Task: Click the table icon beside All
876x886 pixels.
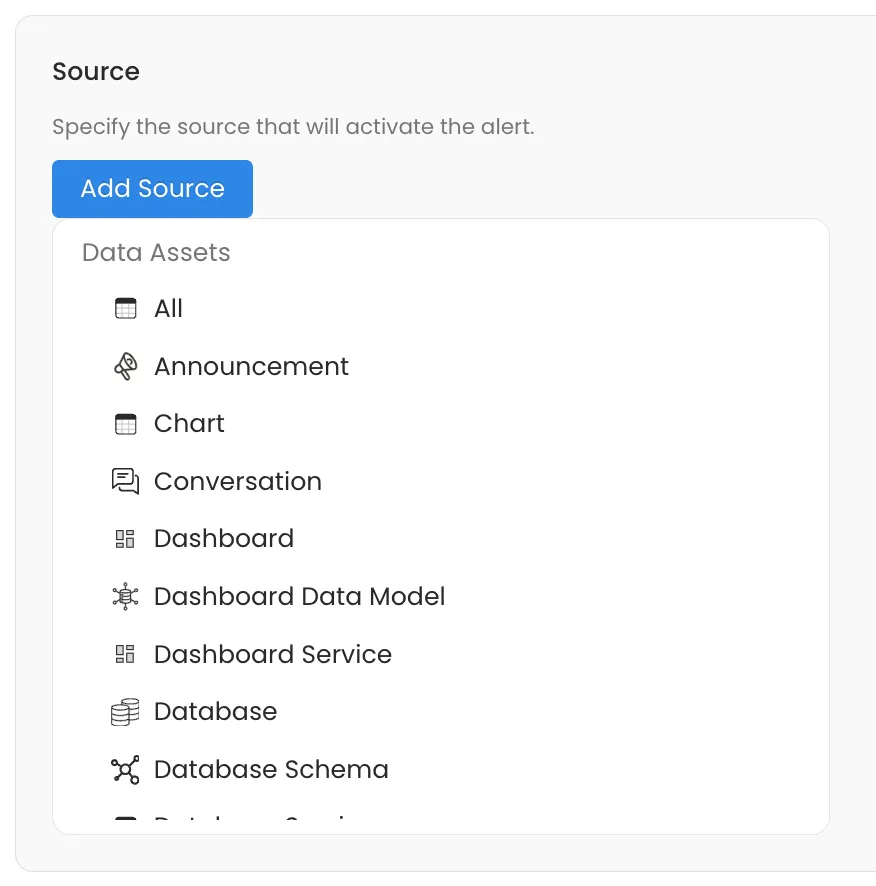Action: click(x=125, y=308)
